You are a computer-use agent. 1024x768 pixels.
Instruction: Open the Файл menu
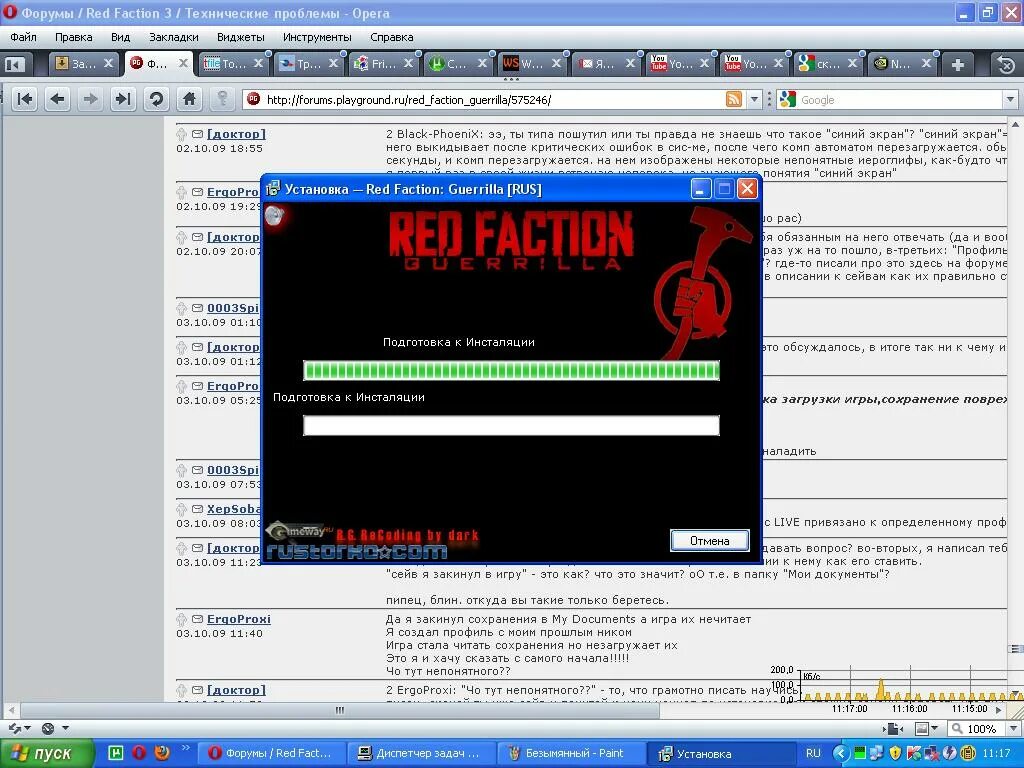[x=23, y=37]
